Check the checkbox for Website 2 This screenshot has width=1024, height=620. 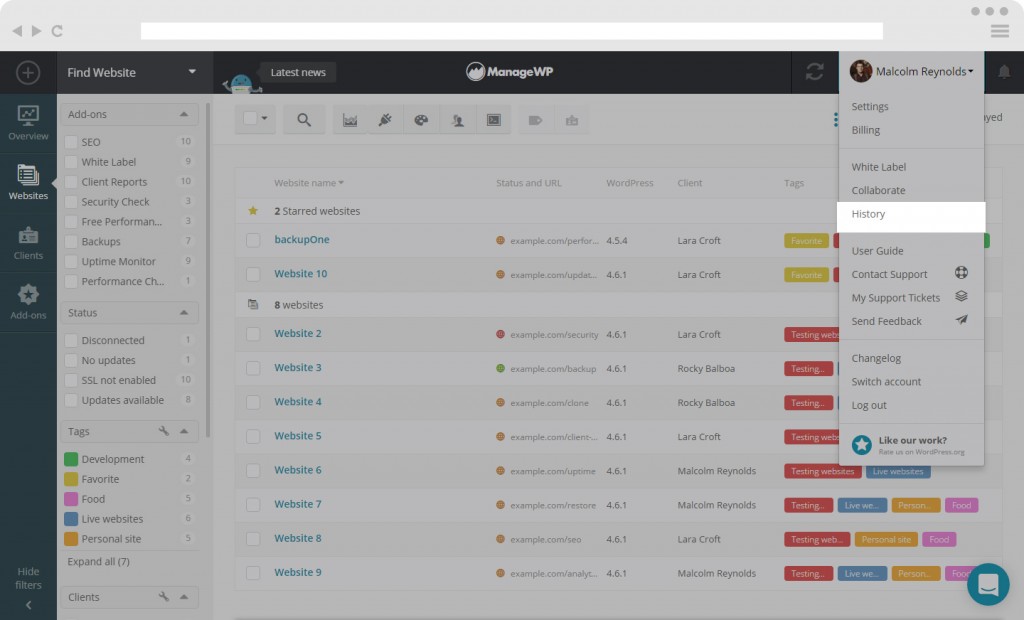(x=252, y=331)
